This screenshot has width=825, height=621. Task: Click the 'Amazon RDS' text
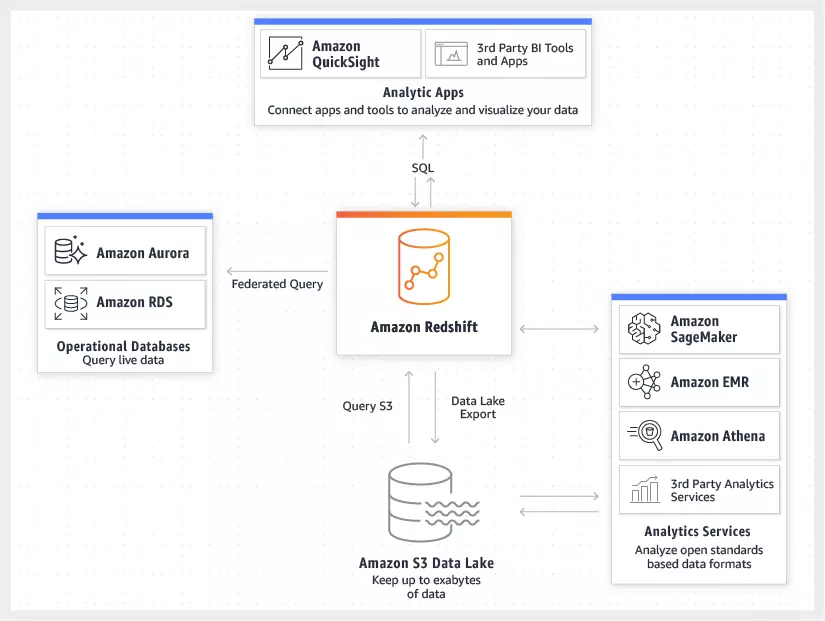134,302
